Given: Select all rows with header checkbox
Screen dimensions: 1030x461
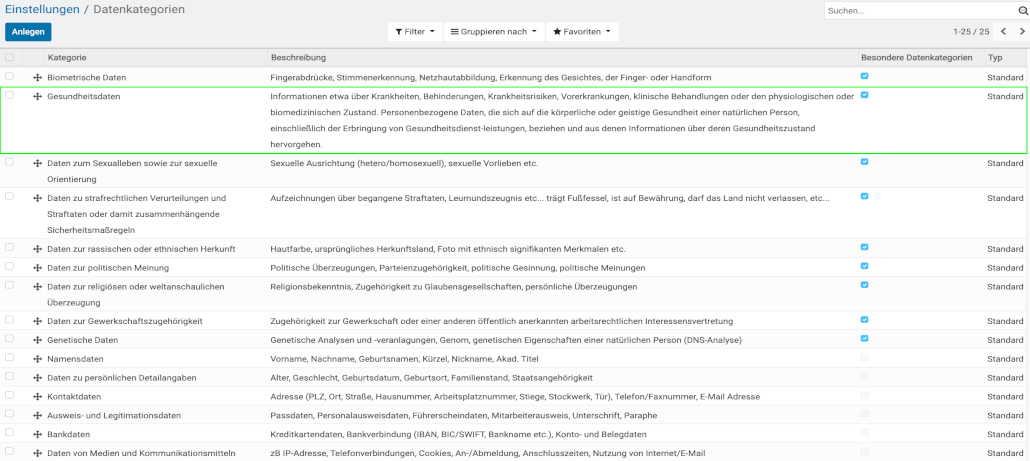Looking at the screenshot, I should pyautogui.click(x=10, y=58).
